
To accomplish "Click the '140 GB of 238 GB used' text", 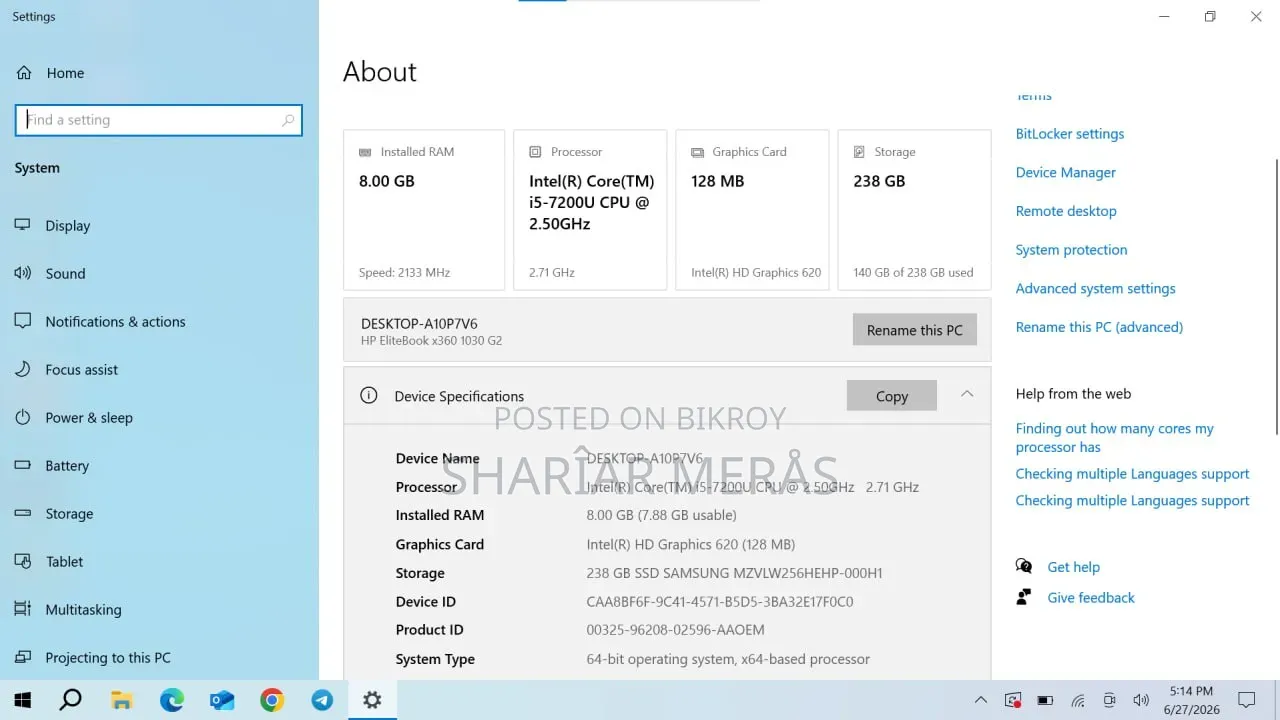I will pos(913,272).
